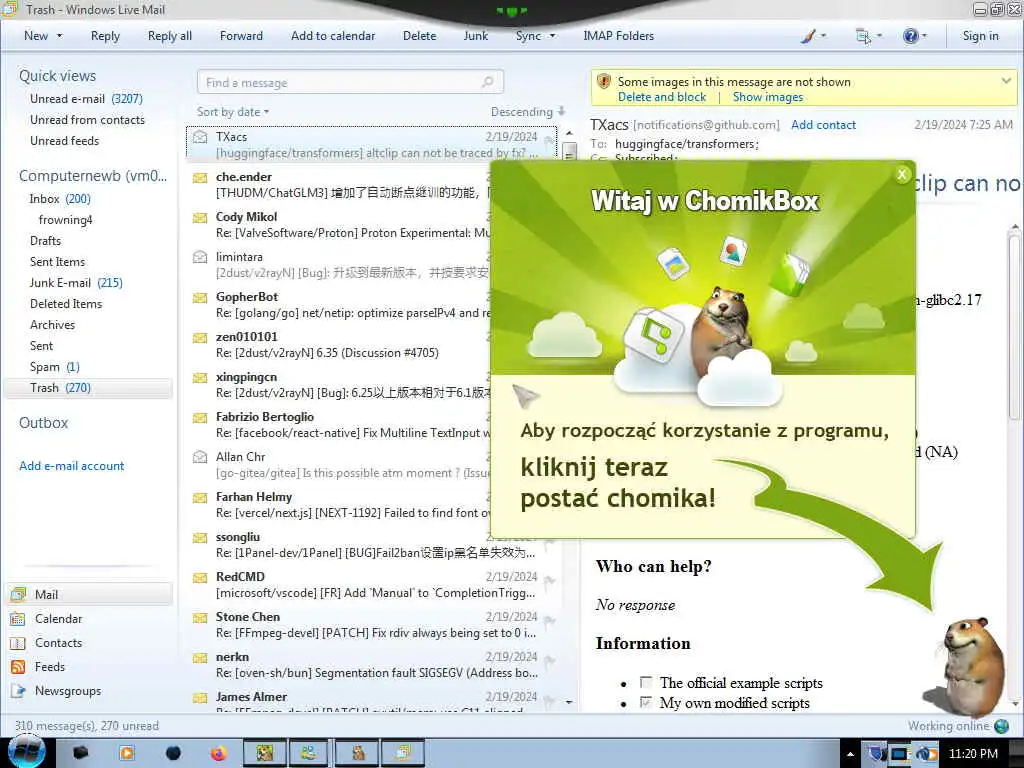Click the Sign in button
The width and height of the screenshot is (1024, 768).
980,37
